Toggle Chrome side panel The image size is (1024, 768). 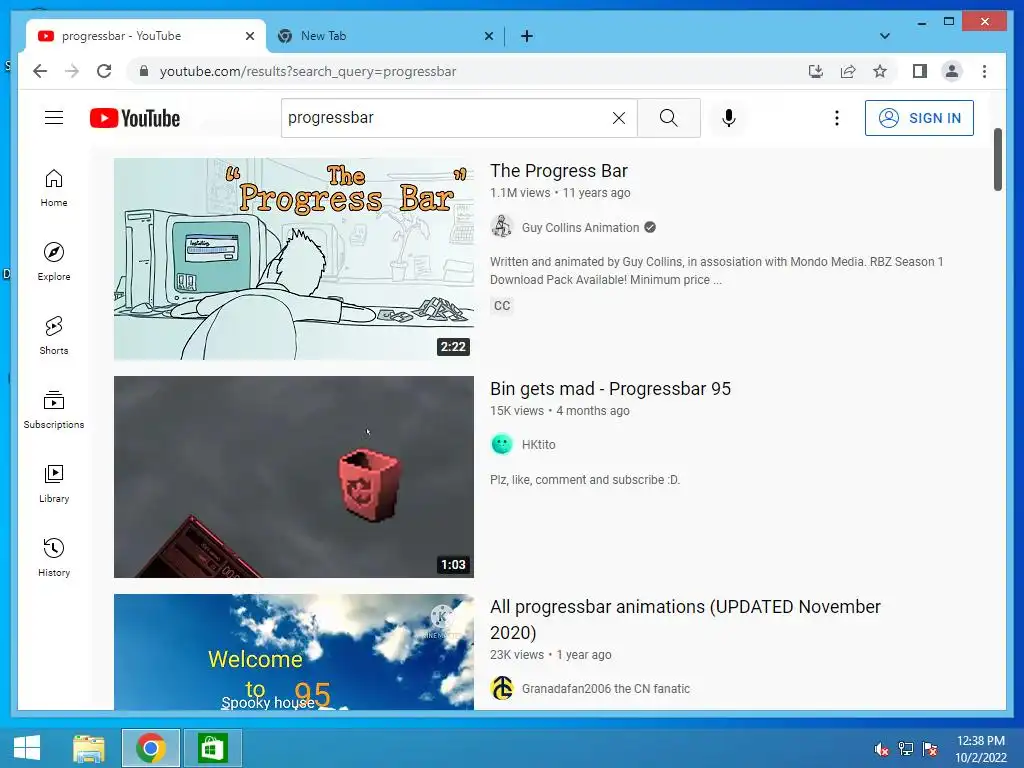920,71
